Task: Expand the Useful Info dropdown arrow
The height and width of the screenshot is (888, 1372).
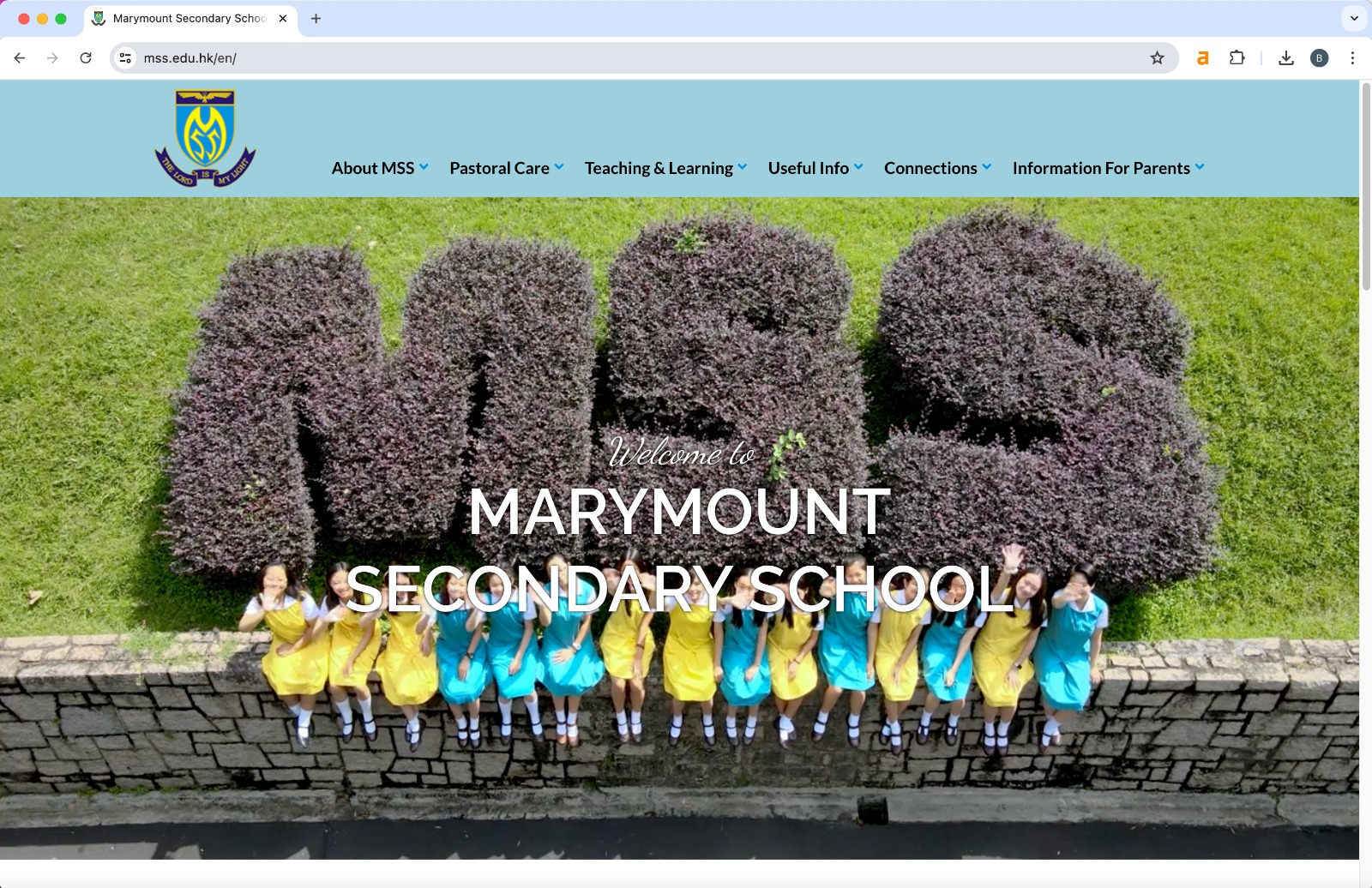Action: [858, 167]
